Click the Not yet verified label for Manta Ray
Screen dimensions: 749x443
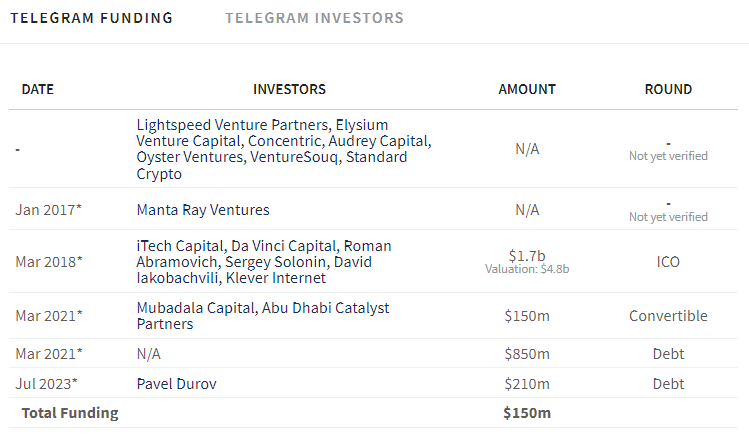coord(668,217)
